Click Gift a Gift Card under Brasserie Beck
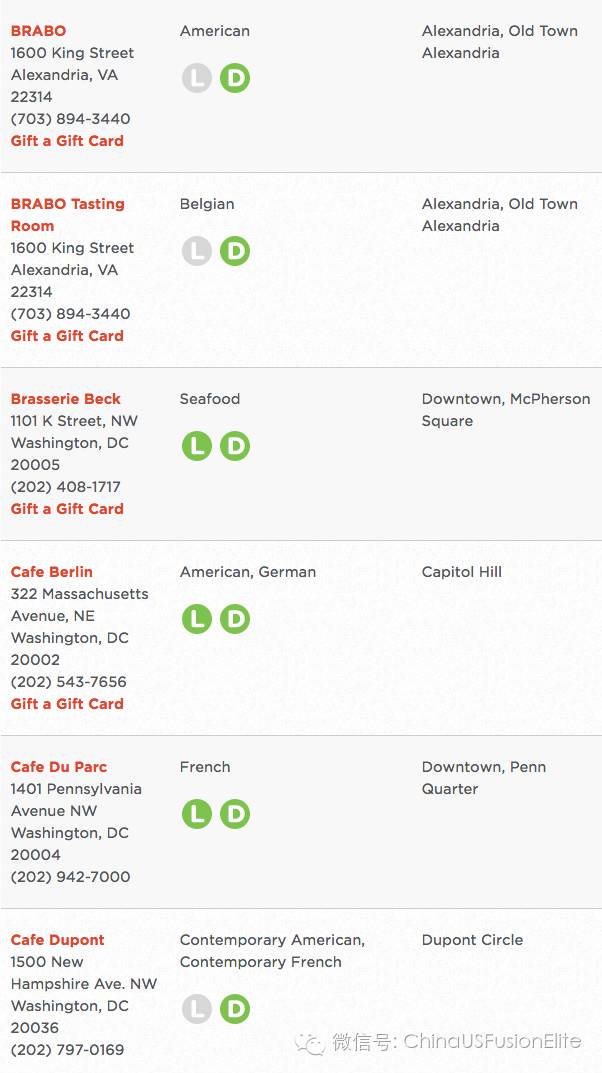The width and height of the screenshot is (602, 1073). (x=67, y=509)
